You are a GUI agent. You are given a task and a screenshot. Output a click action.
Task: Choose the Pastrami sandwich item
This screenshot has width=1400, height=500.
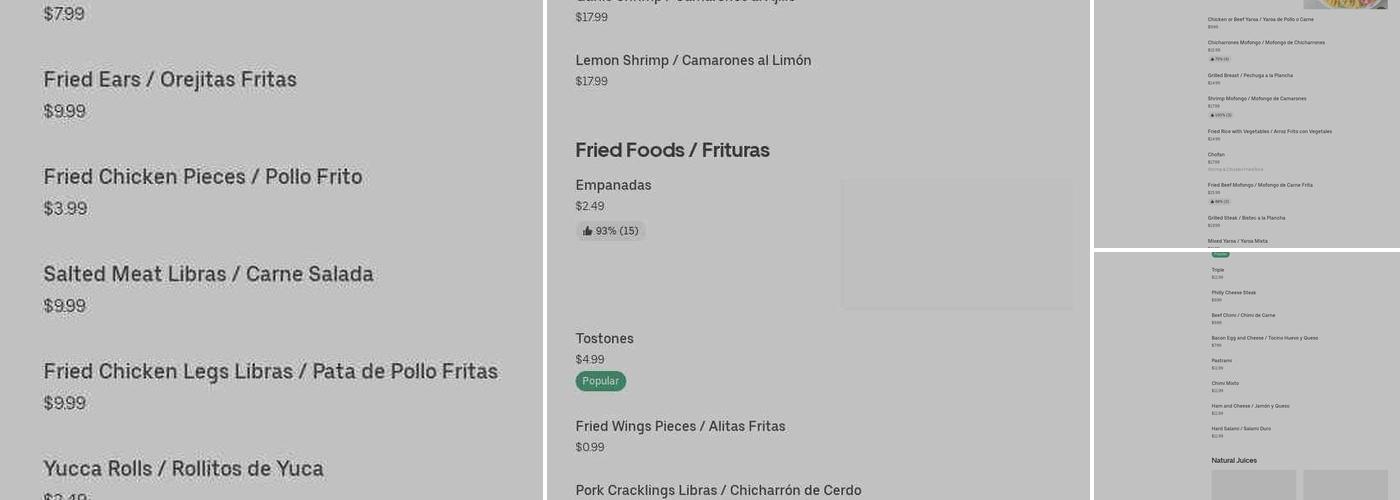(x=1221, y=361)
